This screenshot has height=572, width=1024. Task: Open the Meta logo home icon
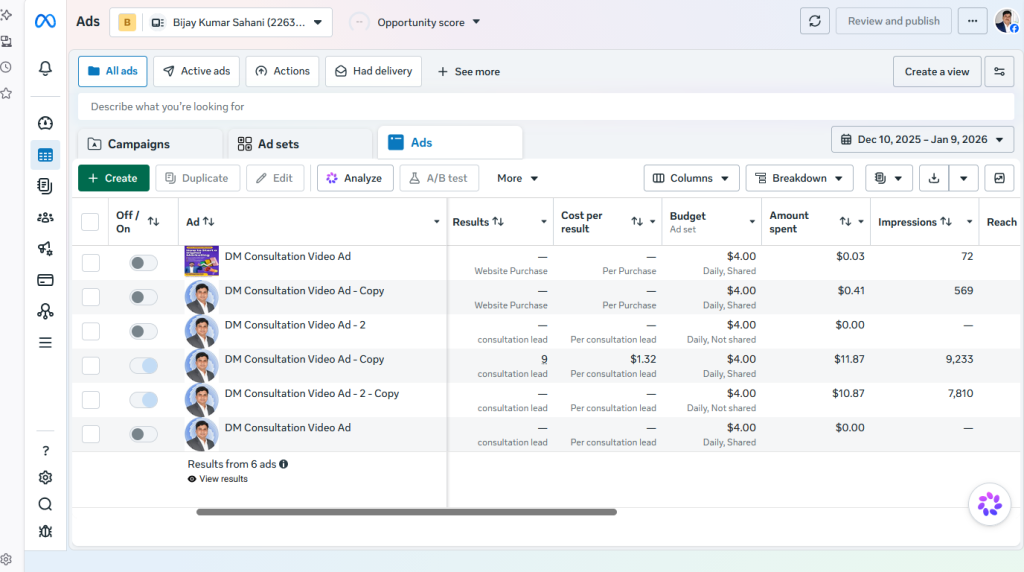[45, 22]
